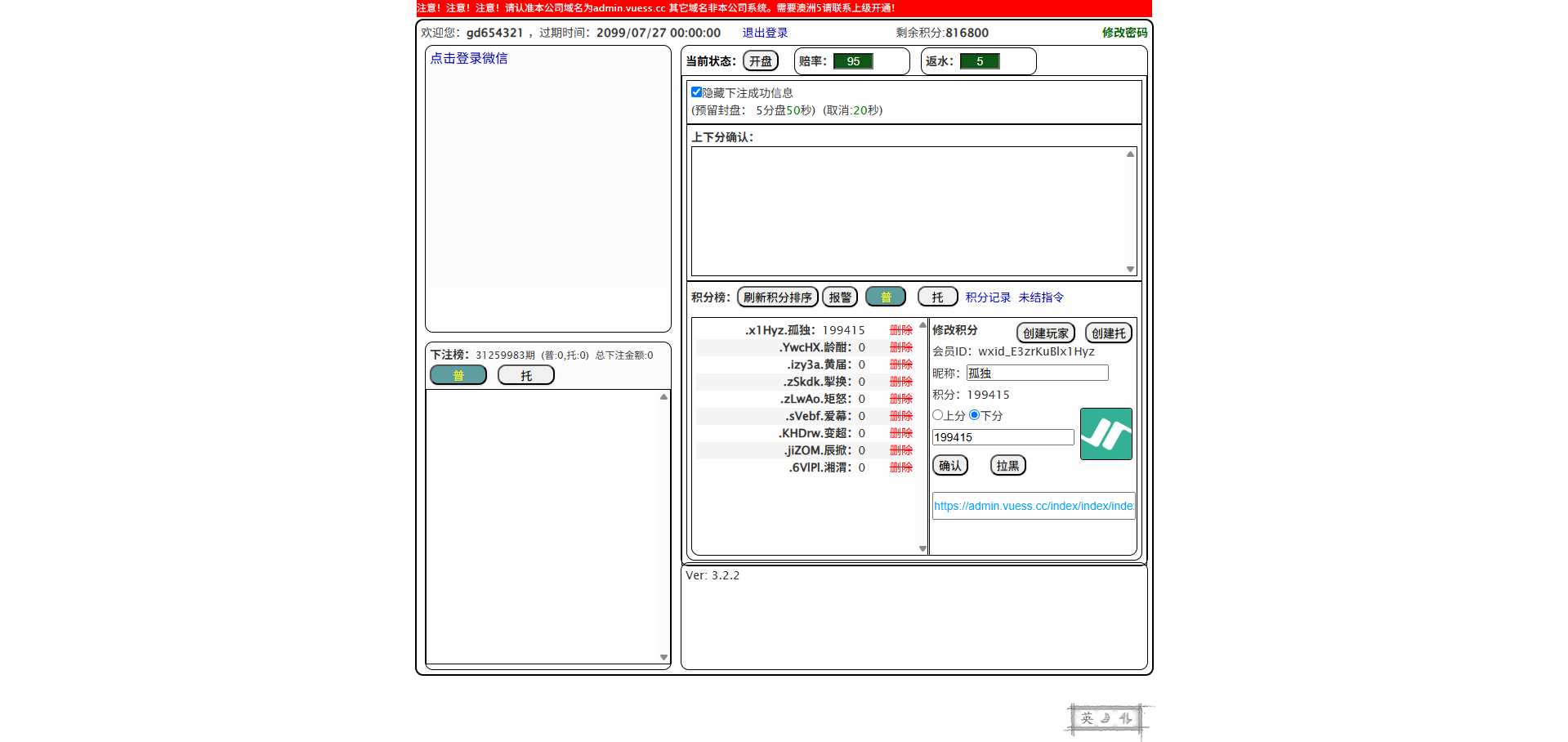1568x742 pixels.
Task: Click the 创建玩家 button
Action: tap(1045, 333)
